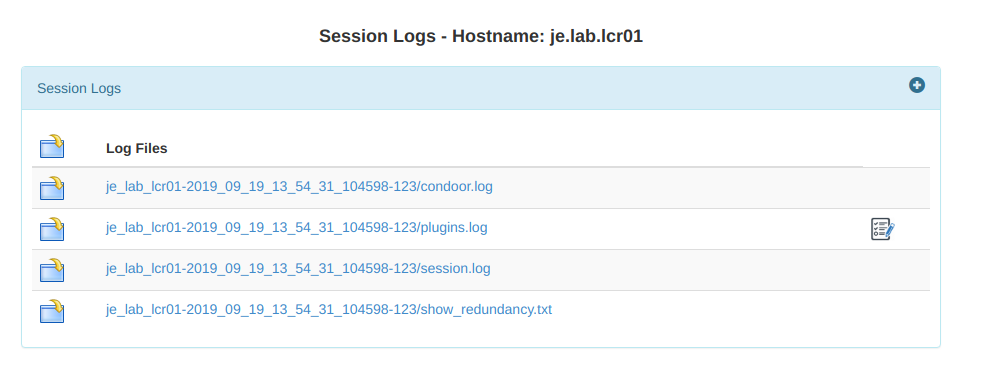The image size is (997, 387).
Task: View the session.log file link
Action: point(298,268)
